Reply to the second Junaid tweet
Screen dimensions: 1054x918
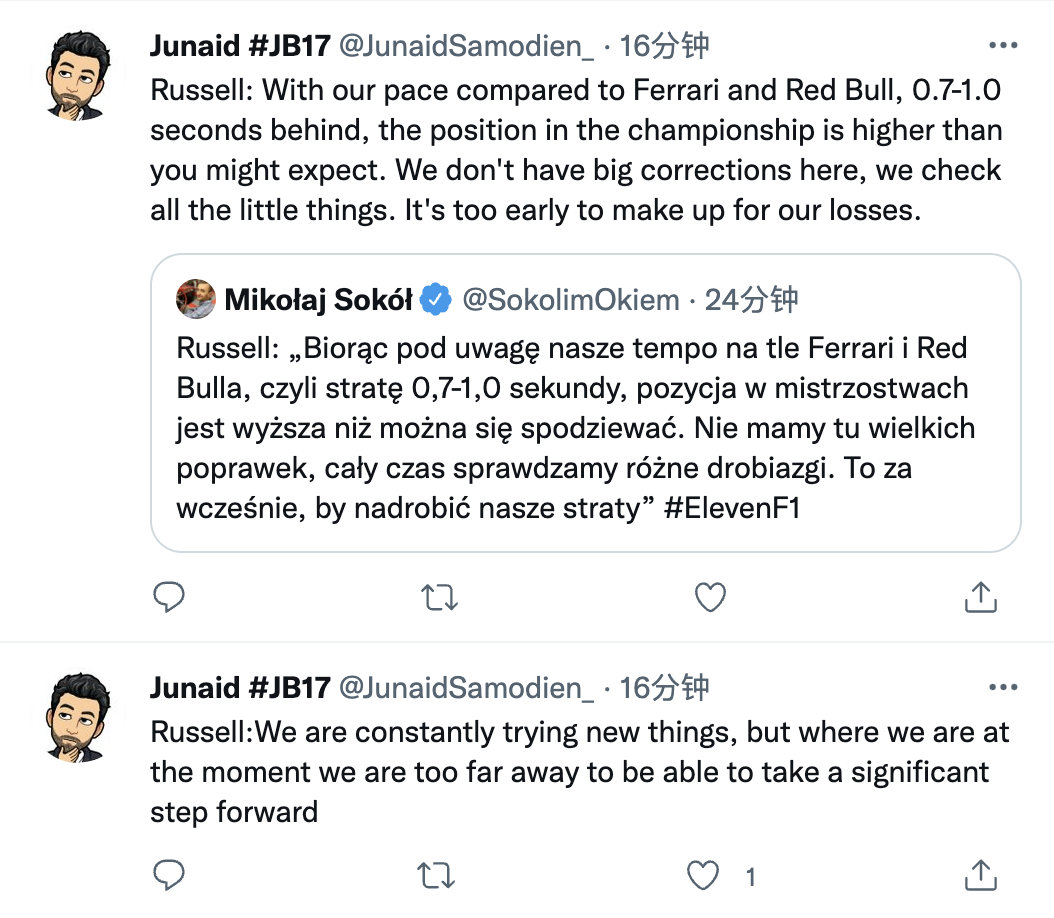coord(169,876)
